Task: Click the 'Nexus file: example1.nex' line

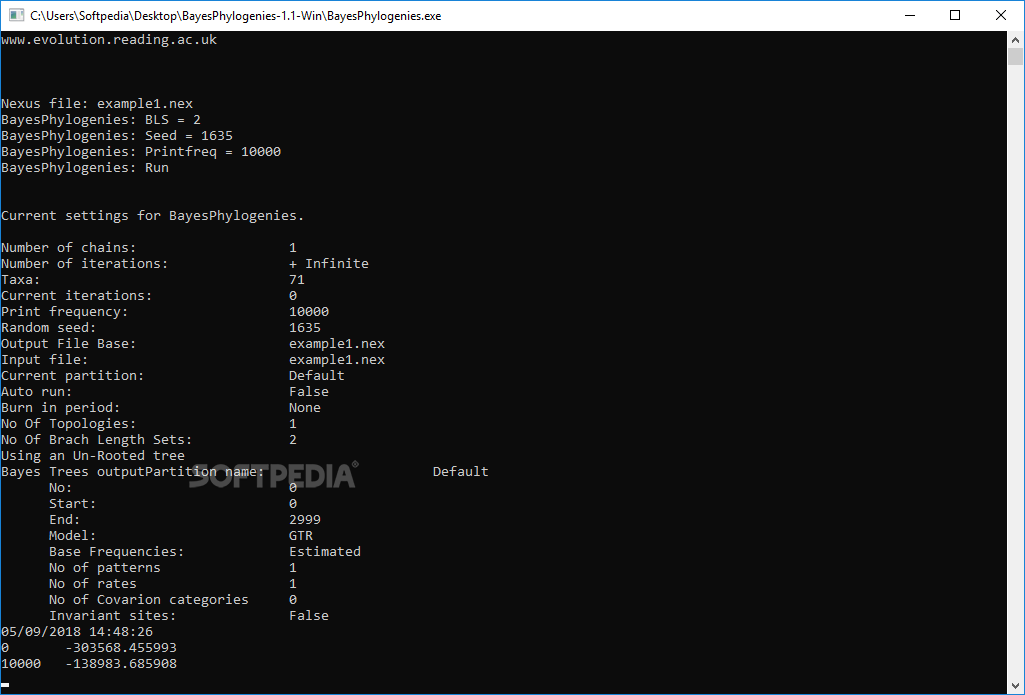Action: (97, 104)
